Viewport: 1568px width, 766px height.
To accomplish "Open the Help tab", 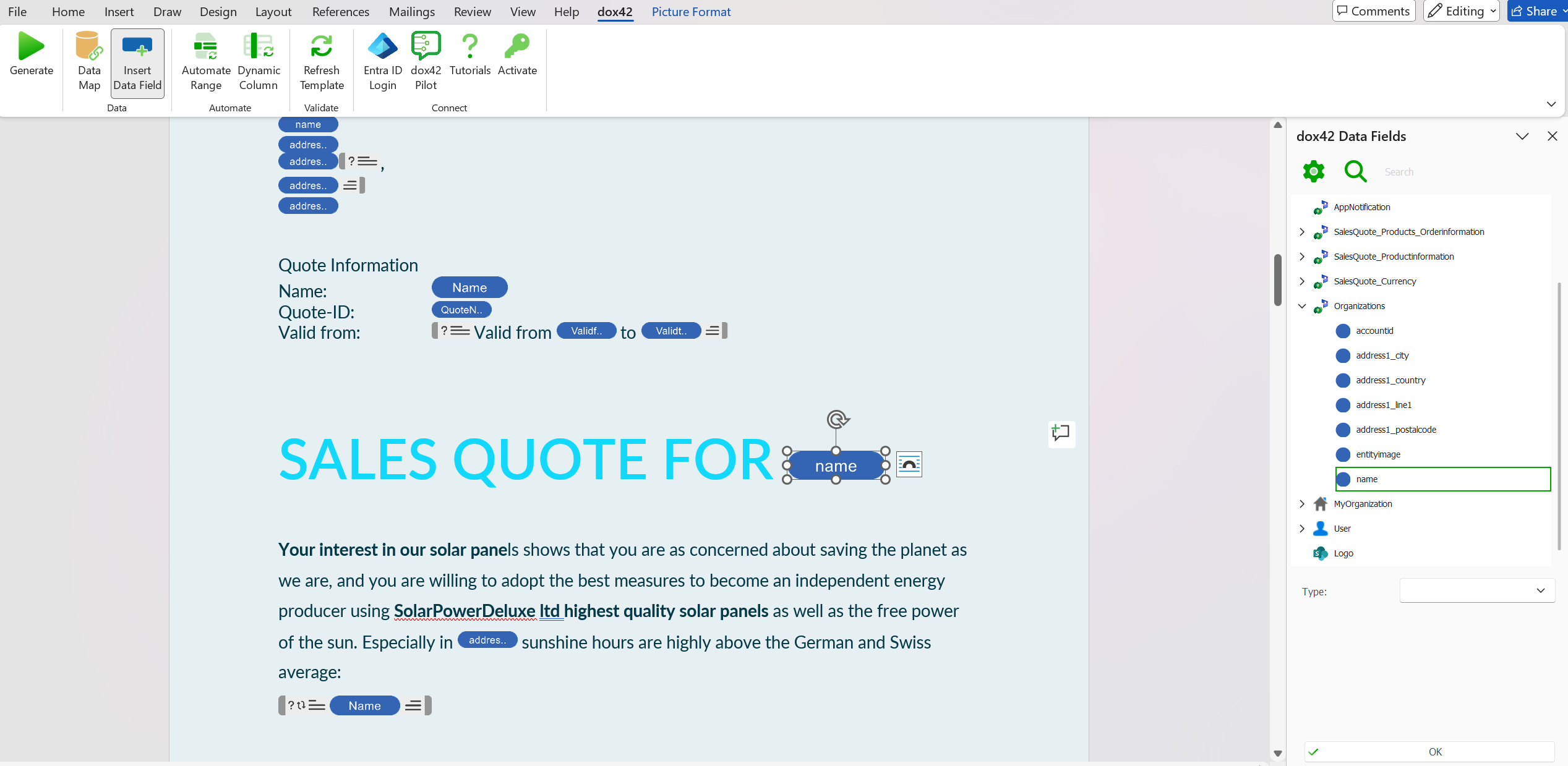I will (566, 12).
